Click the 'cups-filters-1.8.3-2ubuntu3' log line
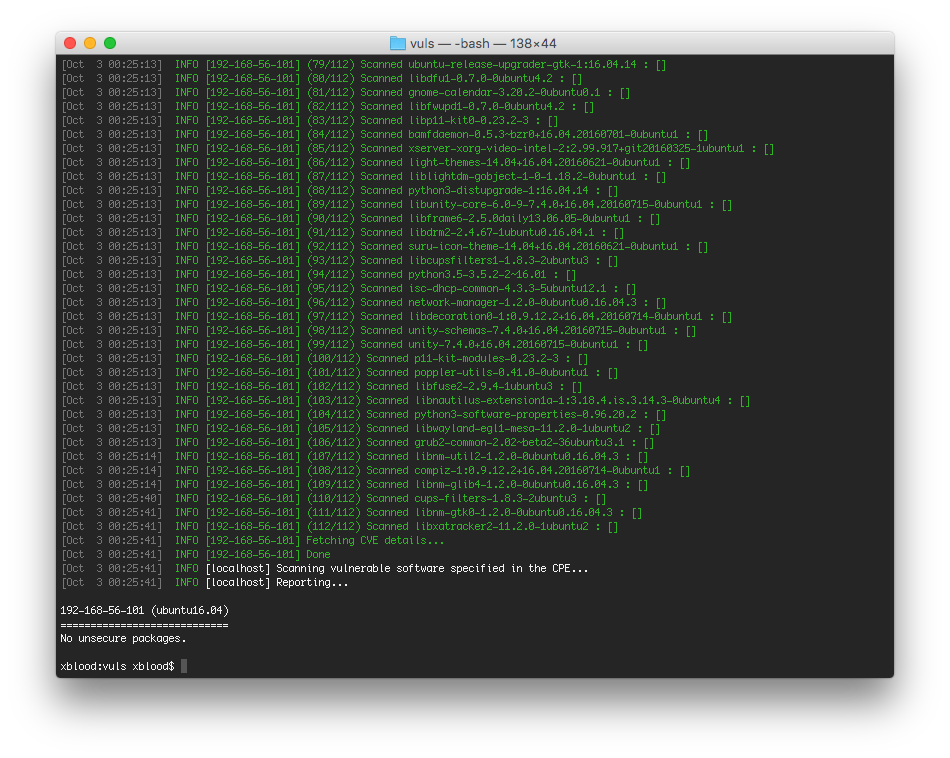This screenshot has width=950, height=758. [334, 499]
